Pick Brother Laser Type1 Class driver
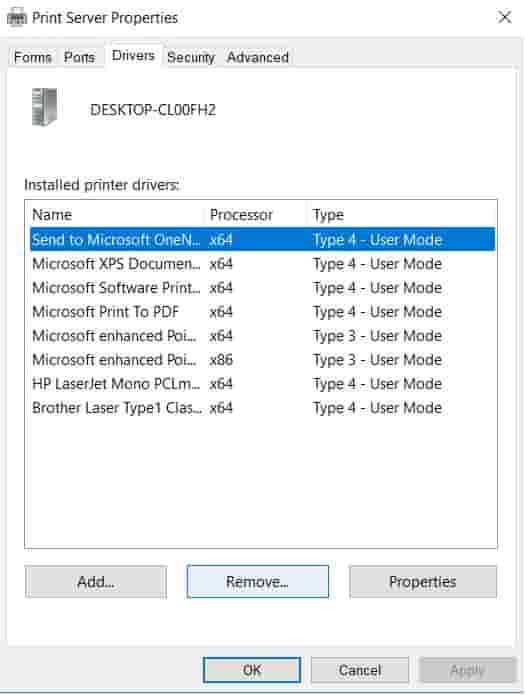 click(262, 407)
